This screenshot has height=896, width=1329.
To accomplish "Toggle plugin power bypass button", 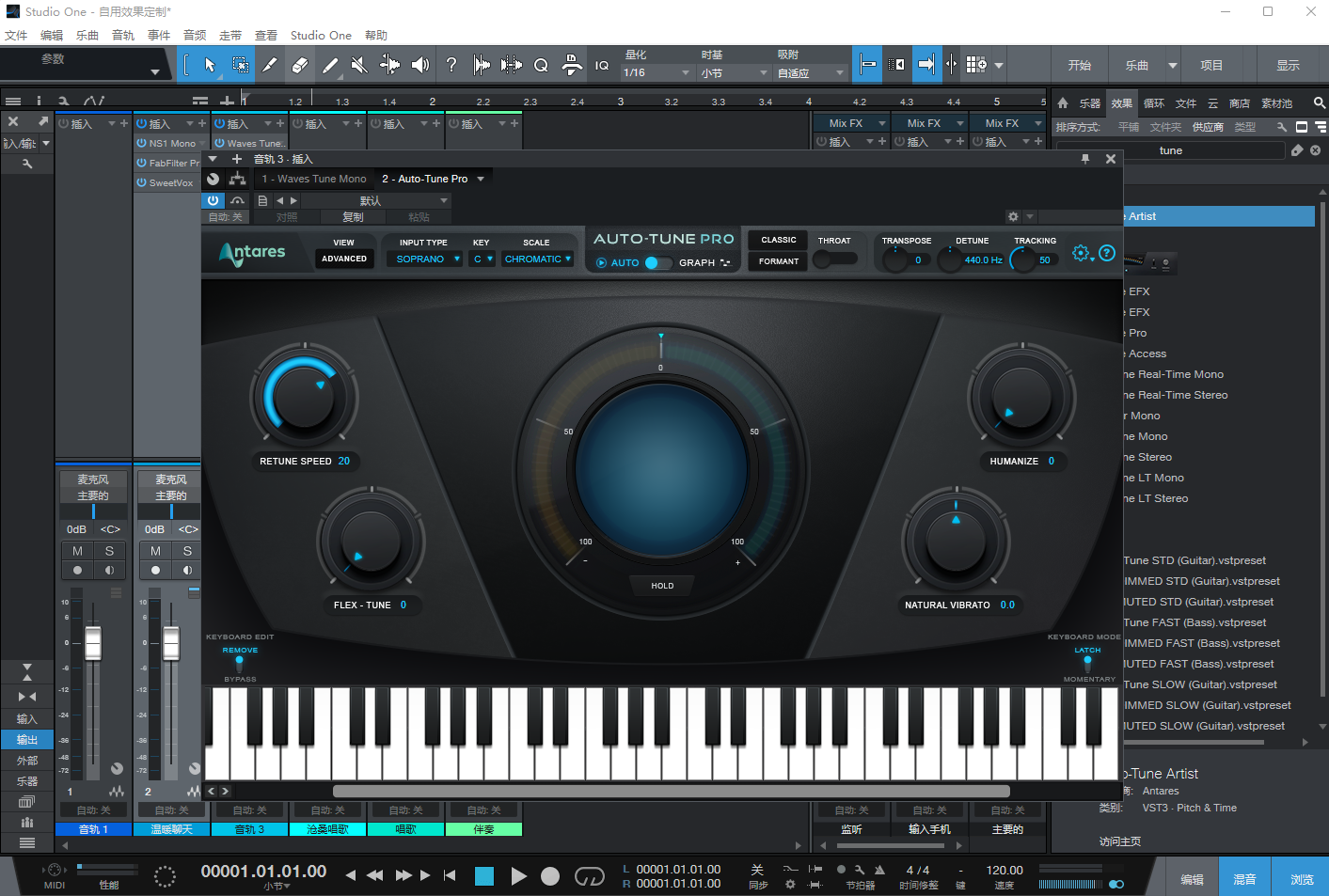I will (214, 200).
